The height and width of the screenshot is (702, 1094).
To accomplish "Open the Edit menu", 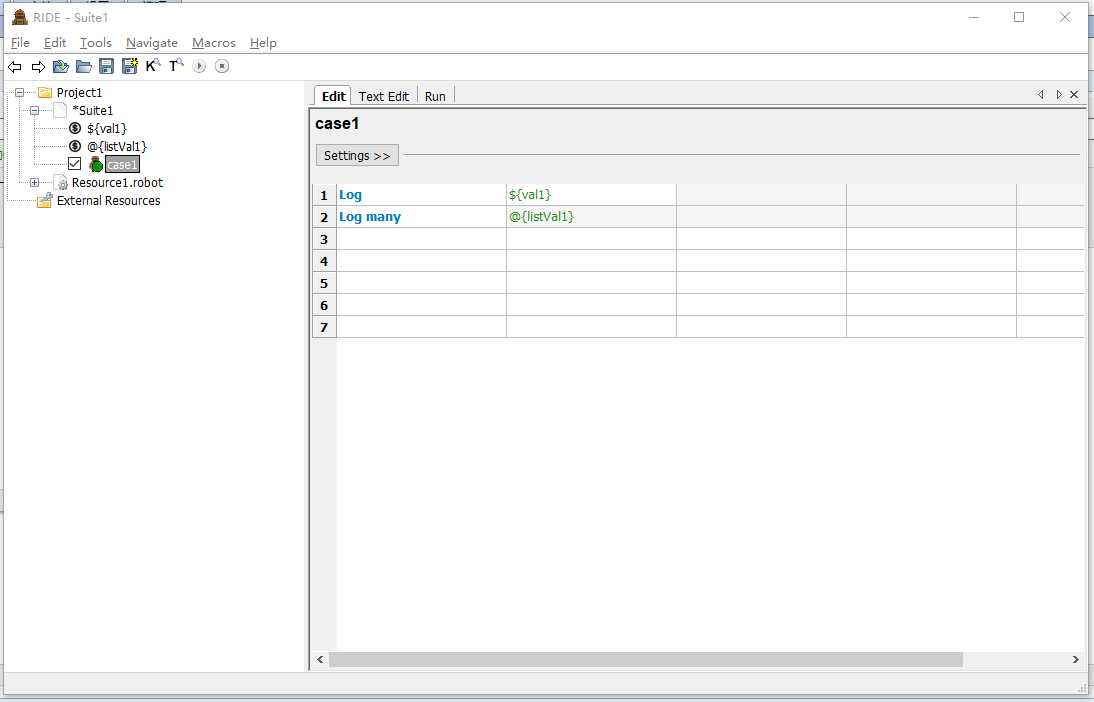I will (55, 43).
